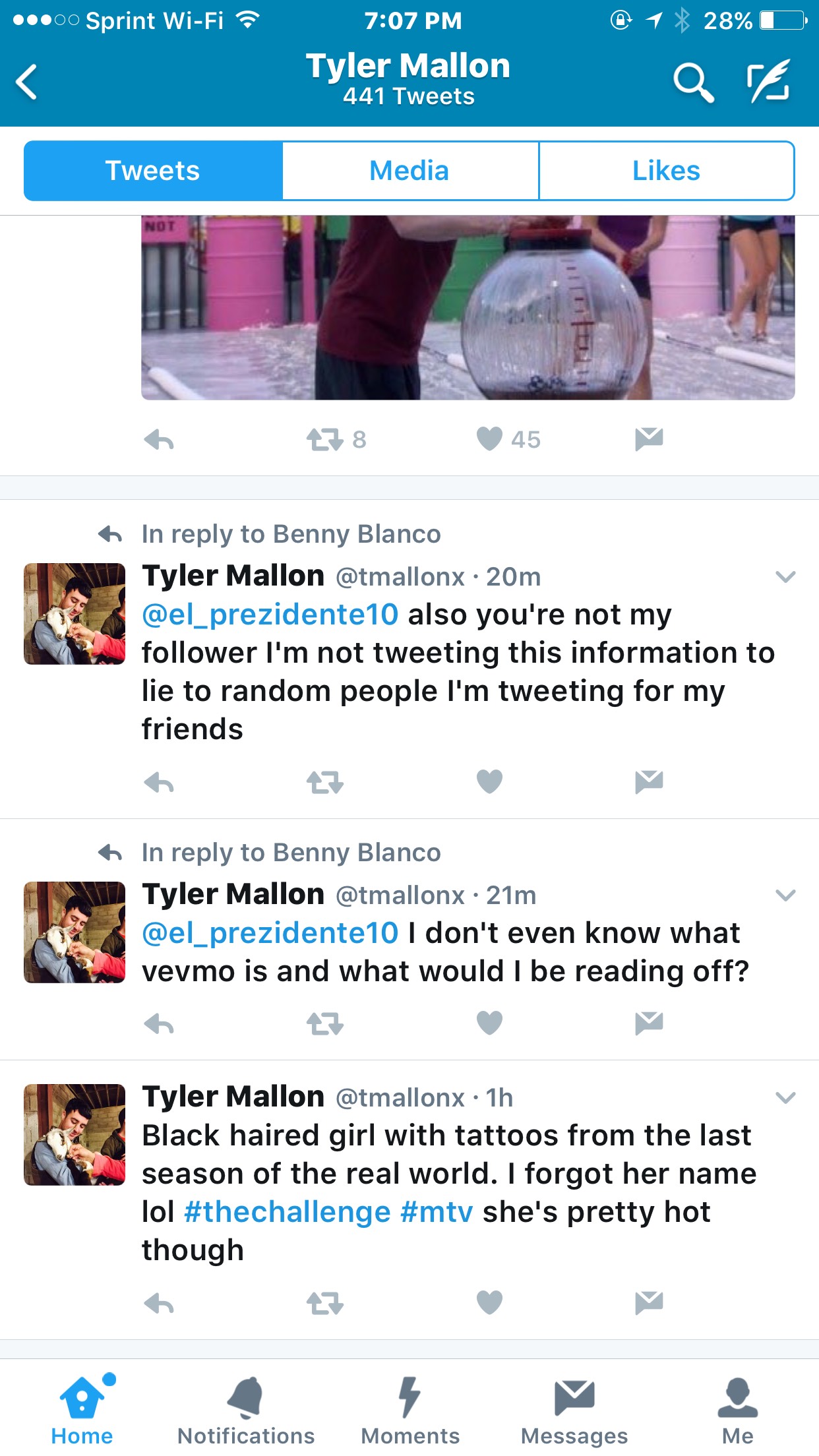Send the 1h tweet via direct message

click(x=649, y=1302)
